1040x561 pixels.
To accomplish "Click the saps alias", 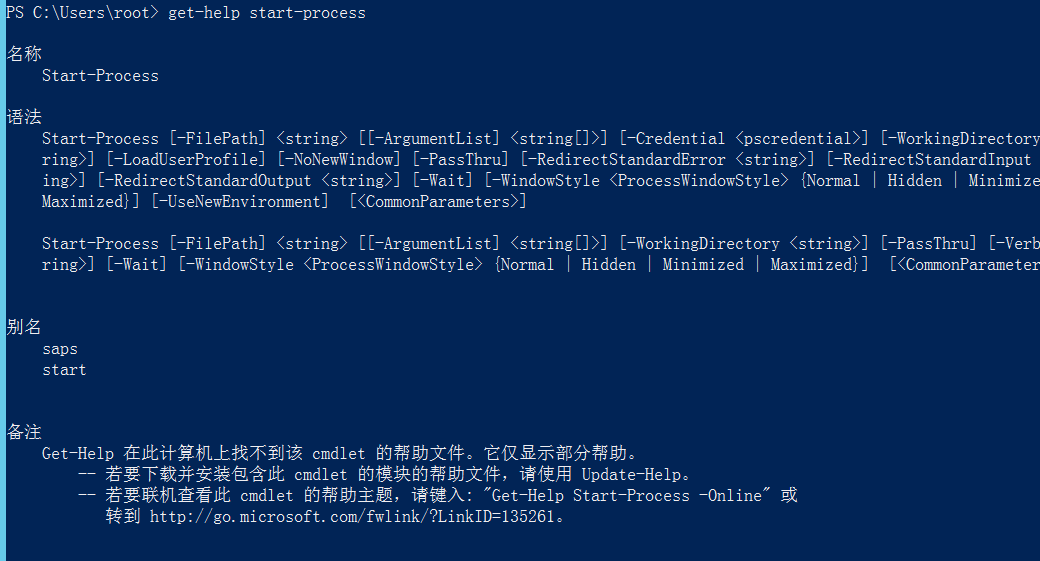I will pyautogui.click(x=60, y=349).
